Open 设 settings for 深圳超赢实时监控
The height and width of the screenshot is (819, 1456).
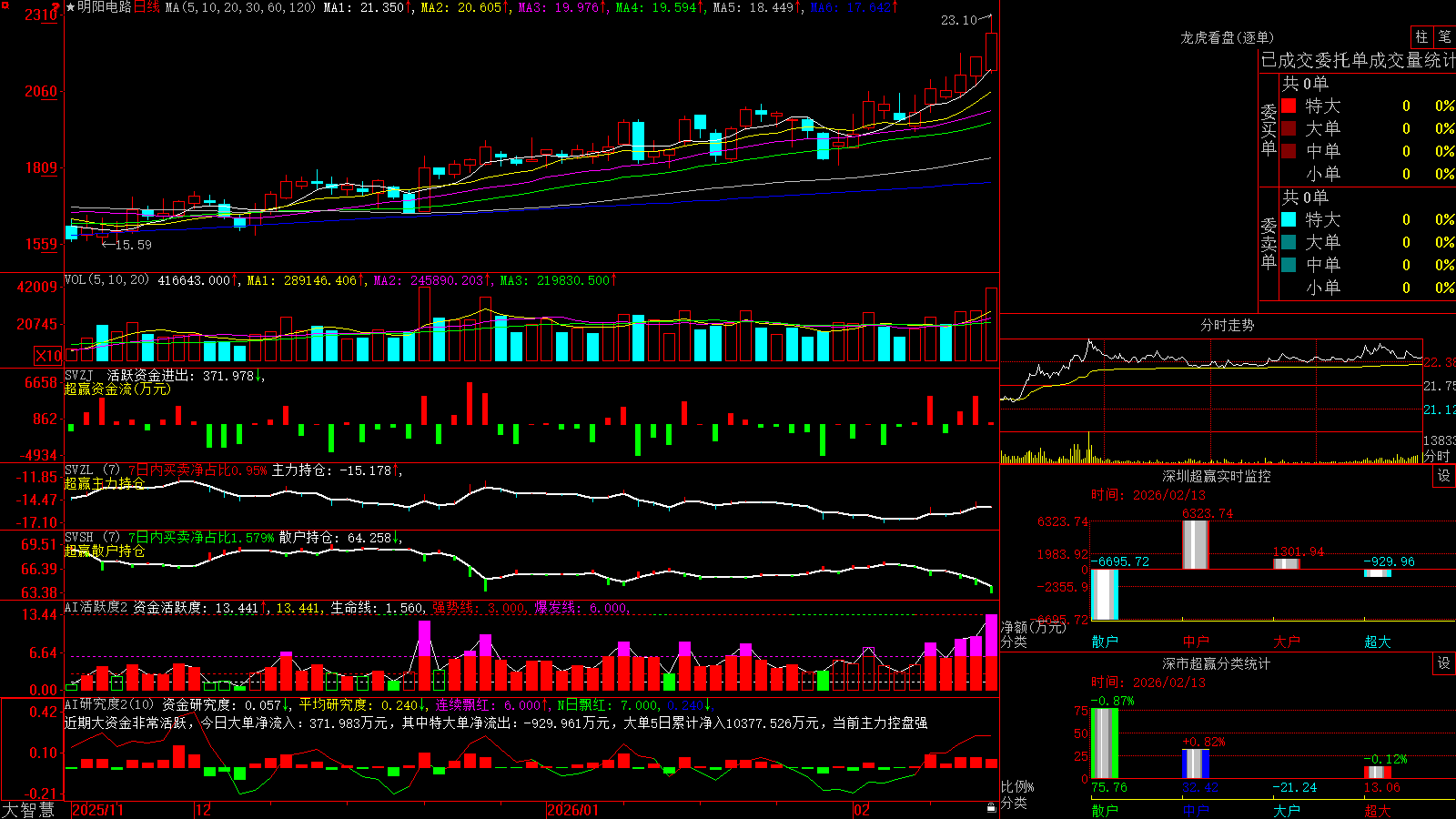(1444, 476)
